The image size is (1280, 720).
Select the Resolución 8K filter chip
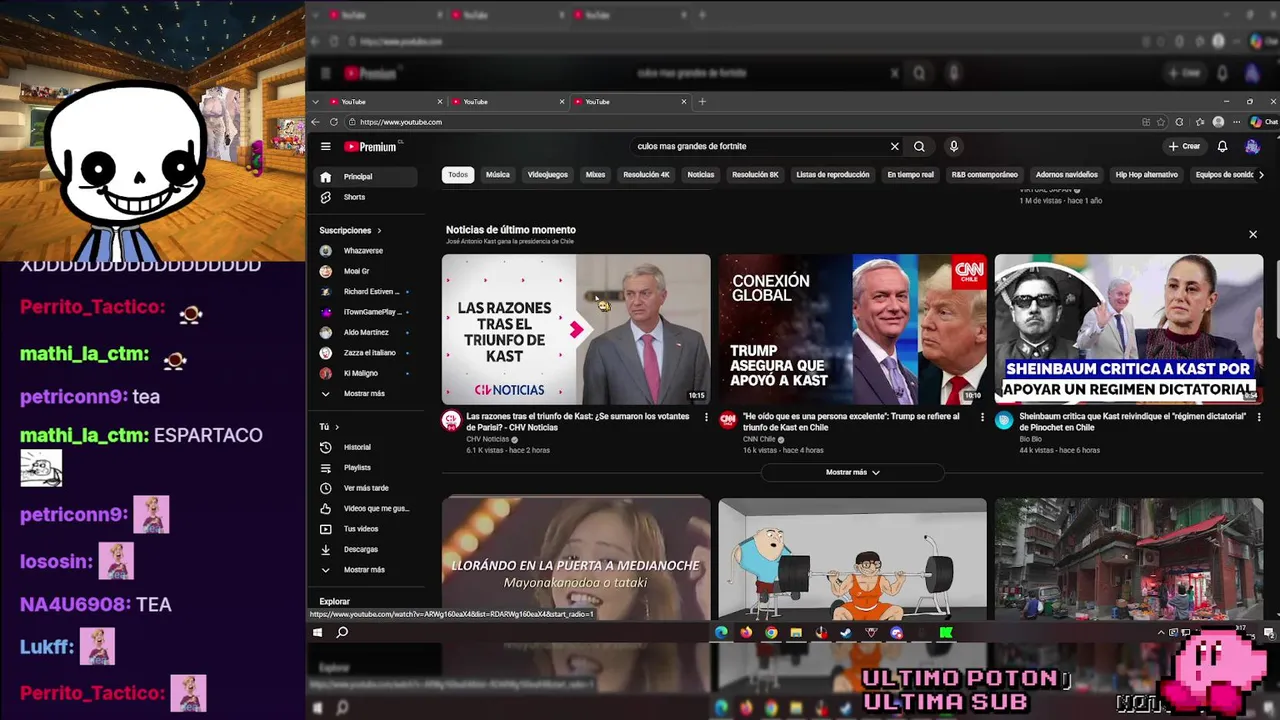tap(755, 175)
